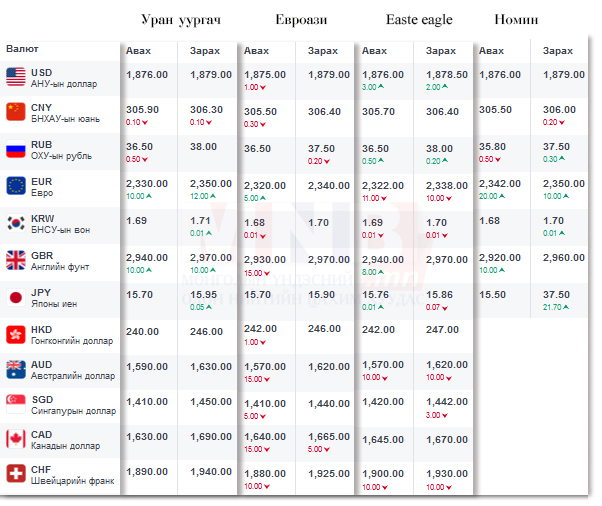The width and height of the screenshot is (602, 506).
Task: Click the AUD Australian flag icon
Action: 15,369
